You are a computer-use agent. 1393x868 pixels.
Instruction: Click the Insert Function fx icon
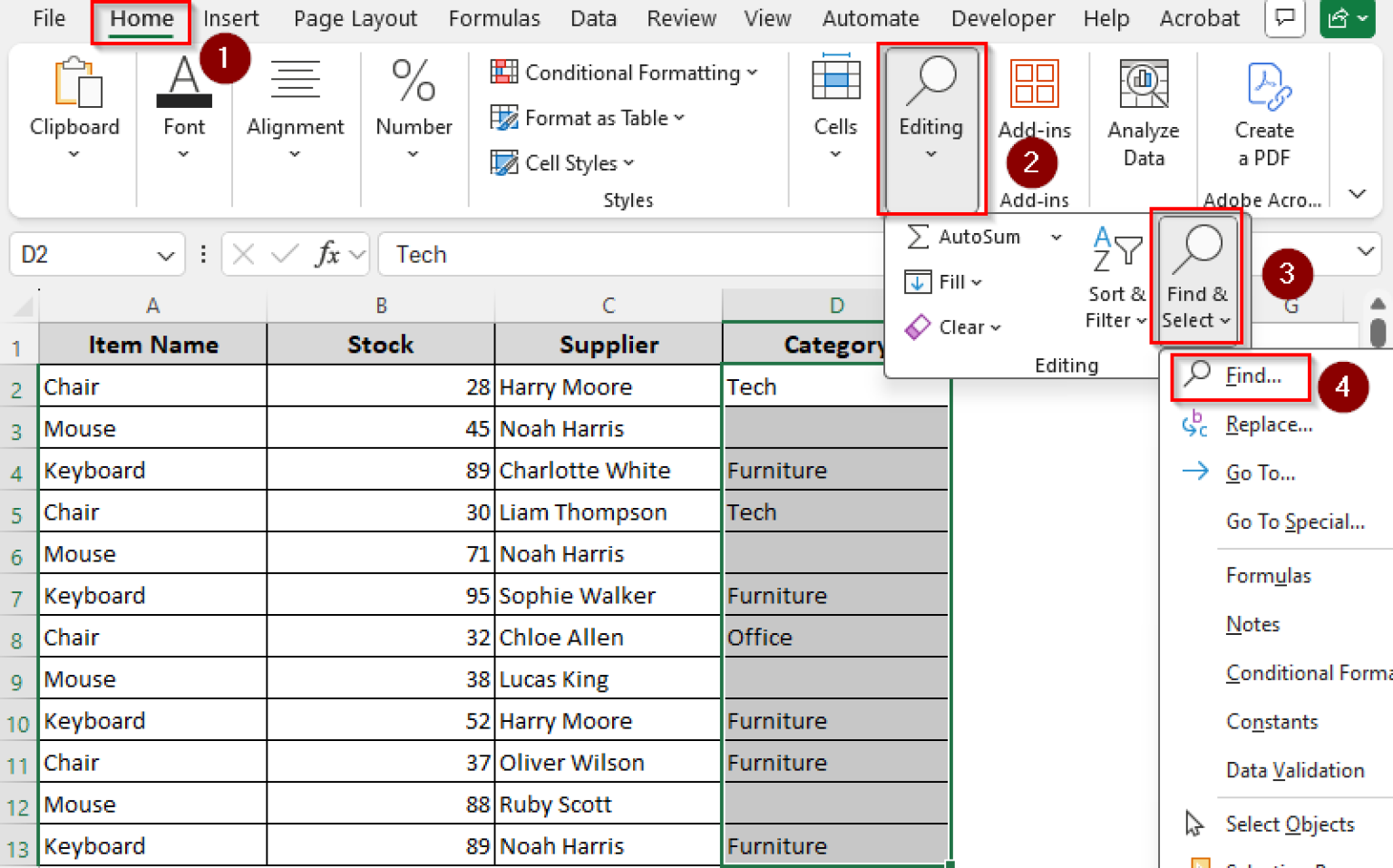[x=328, y=254]
